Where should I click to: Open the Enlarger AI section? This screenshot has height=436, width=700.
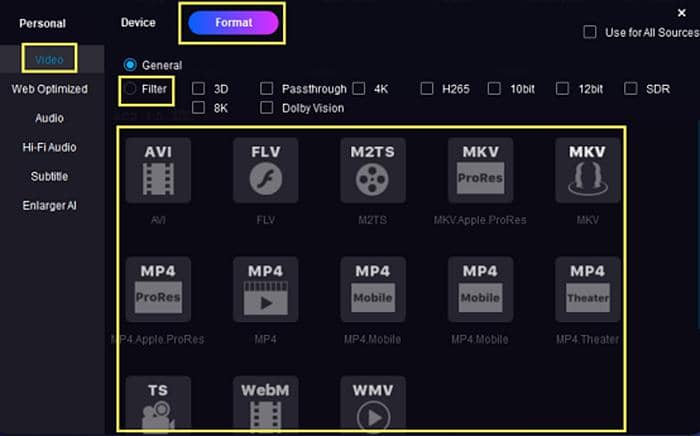[x=49, y=205]
